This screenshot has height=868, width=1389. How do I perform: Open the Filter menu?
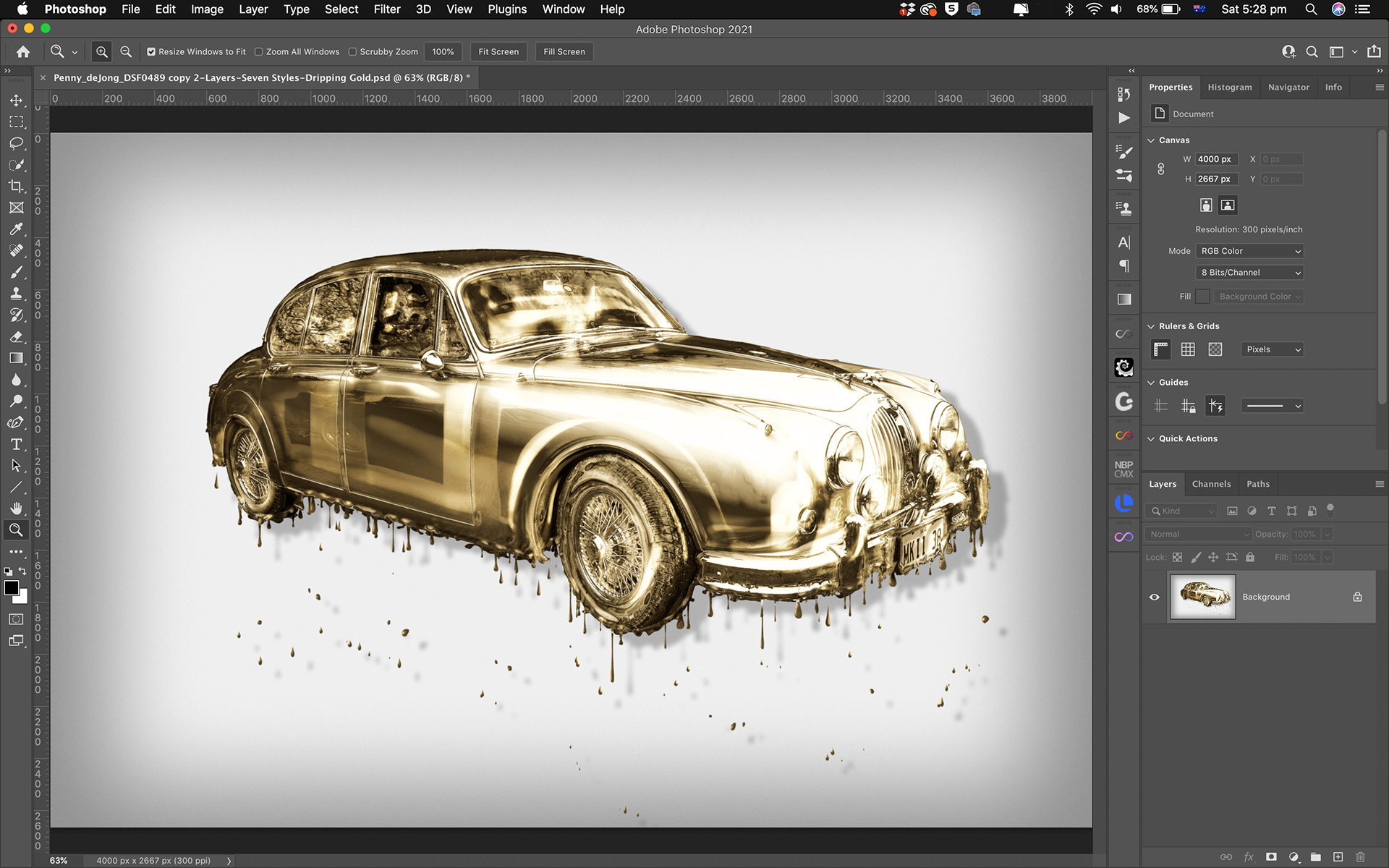[386, 9]
